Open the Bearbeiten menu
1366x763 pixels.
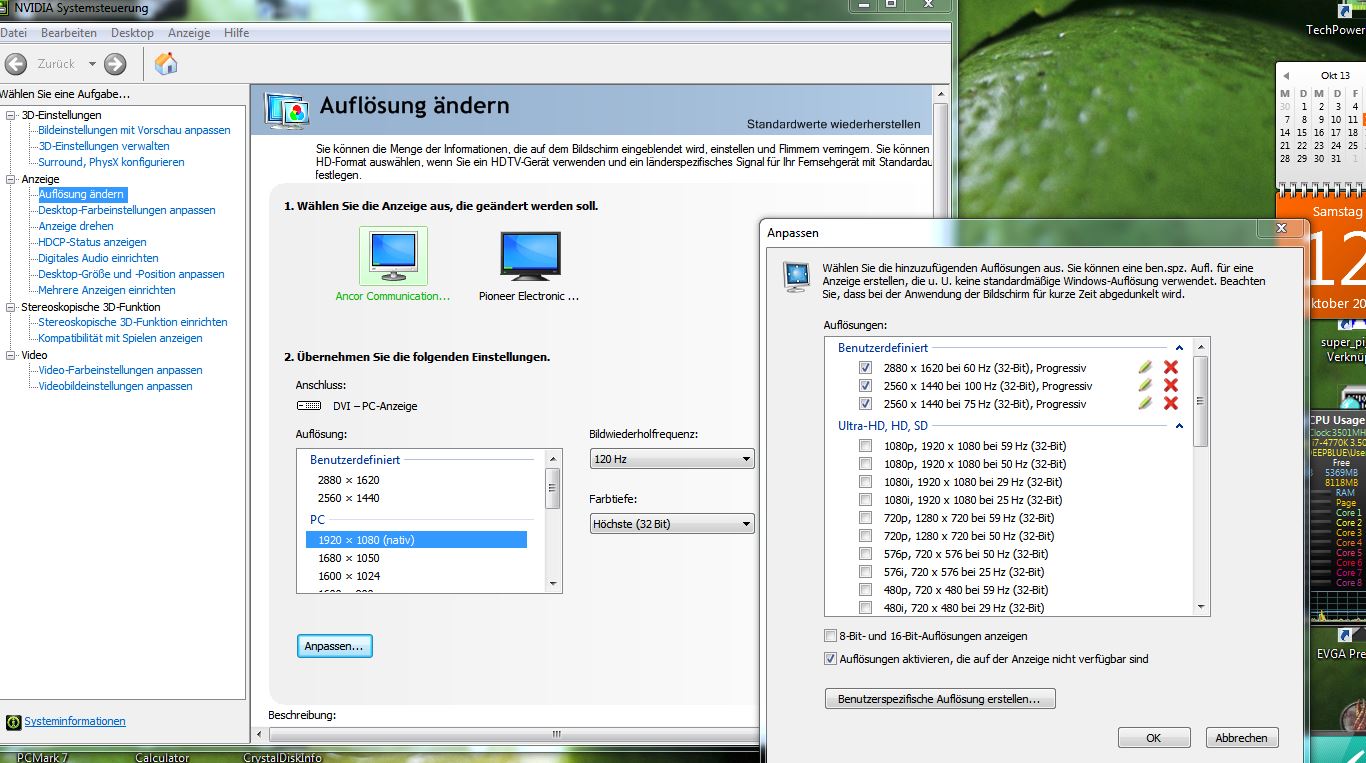coord(69,33)
